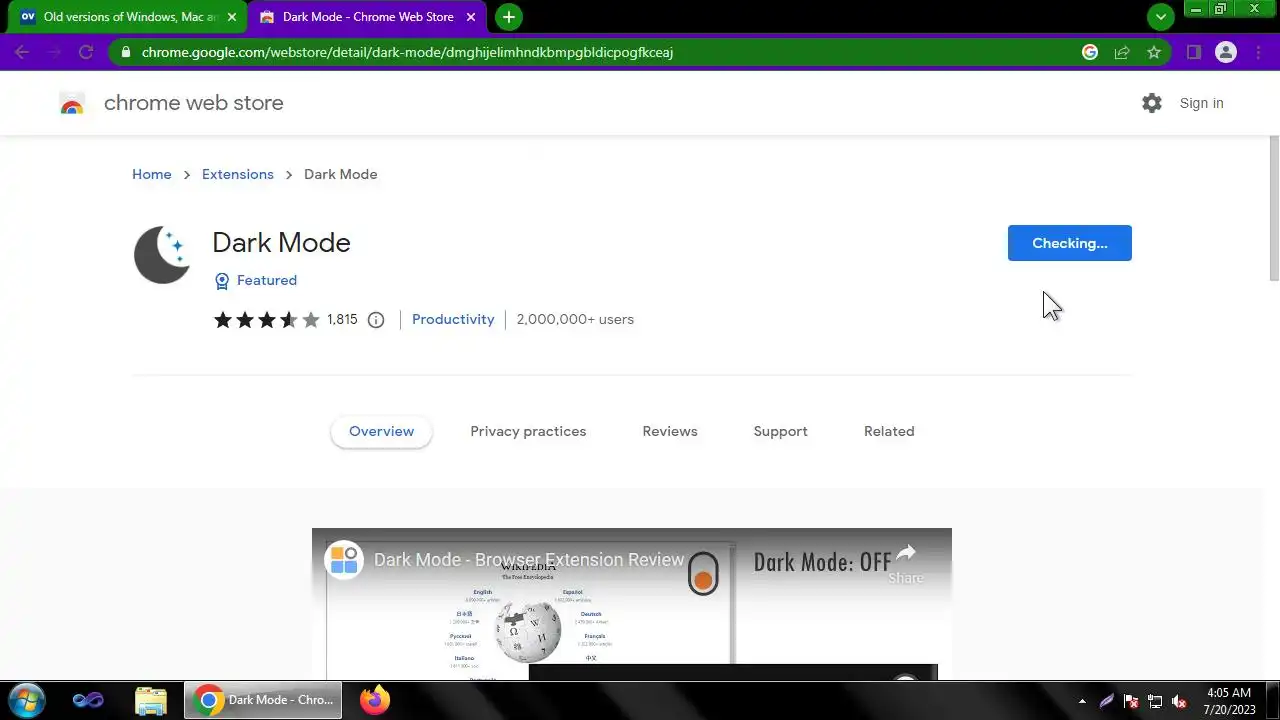This screenshot has width=1280, height=720.
Task: Open the Support tab
Action: click(780, 432)
